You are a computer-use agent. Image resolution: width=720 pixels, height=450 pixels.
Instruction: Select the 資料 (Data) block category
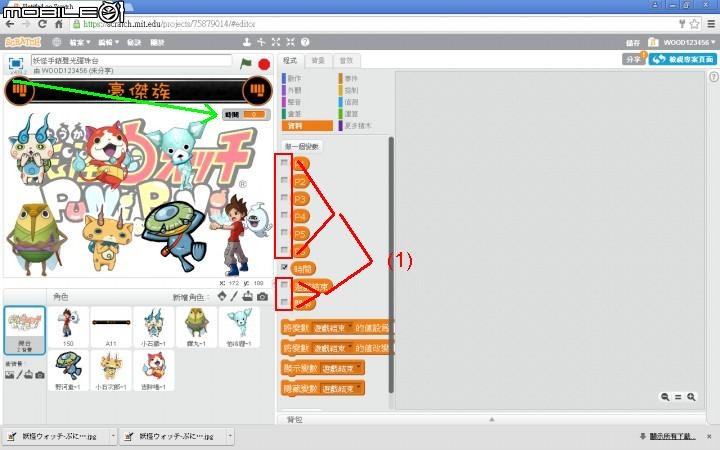pyautogui.click(x=307, y=126)
